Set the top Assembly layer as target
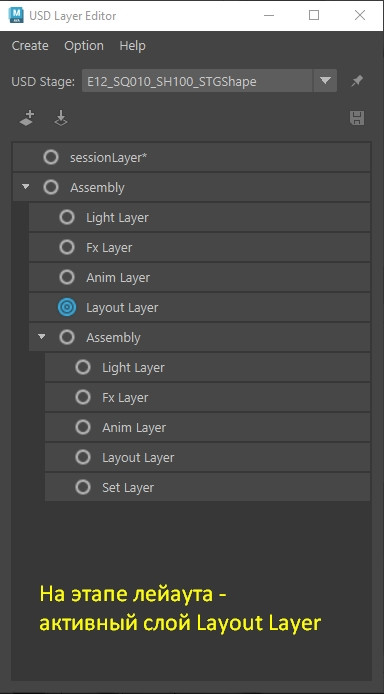The image size is (384, 694). [51, 187]
